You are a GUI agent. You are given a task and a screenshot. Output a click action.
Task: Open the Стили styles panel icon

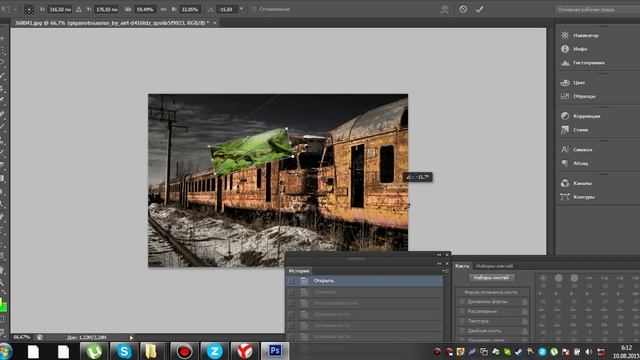tap(565, 130)
